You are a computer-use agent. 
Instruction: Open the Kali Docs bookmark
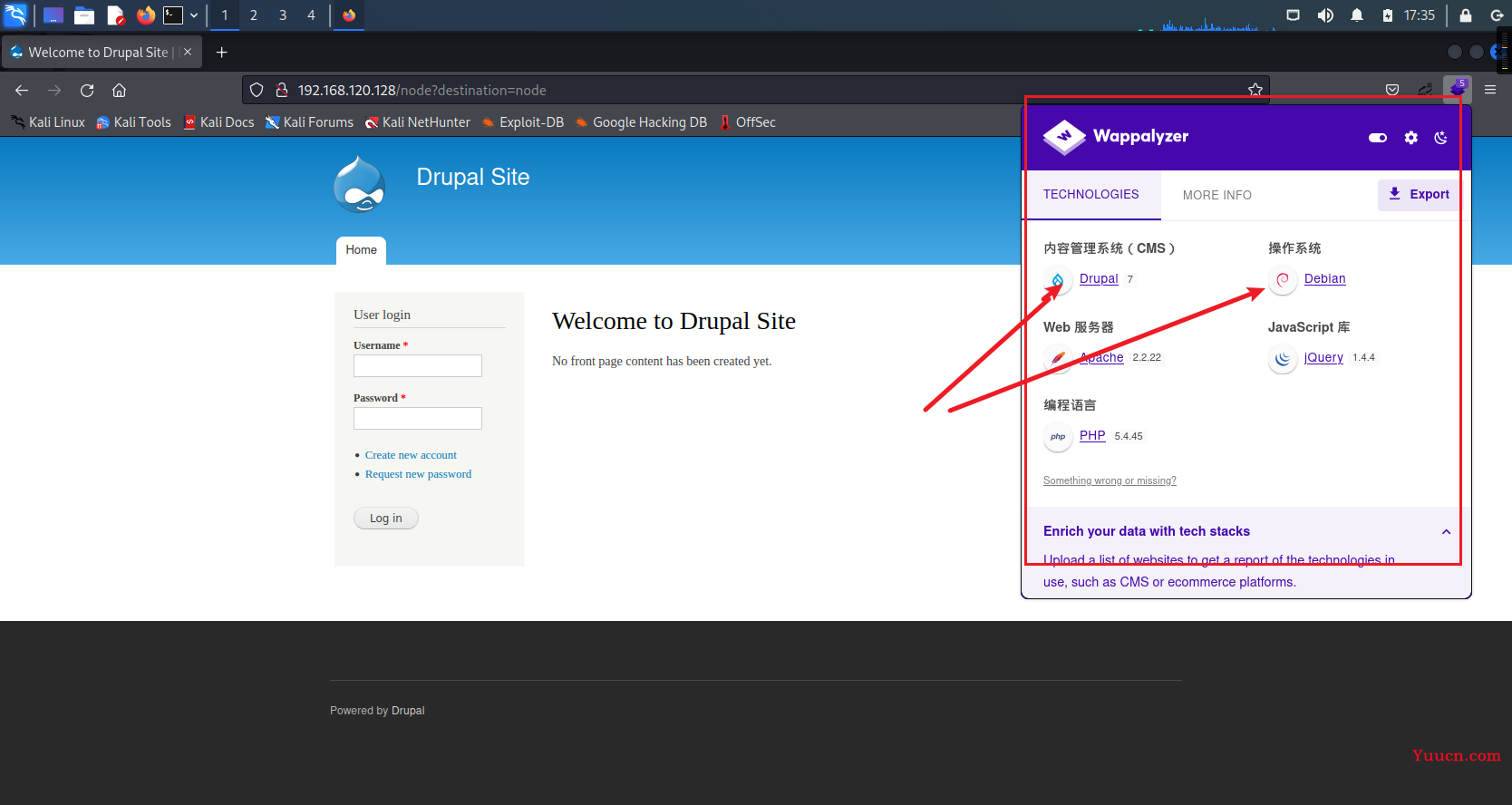click(218, 122)
